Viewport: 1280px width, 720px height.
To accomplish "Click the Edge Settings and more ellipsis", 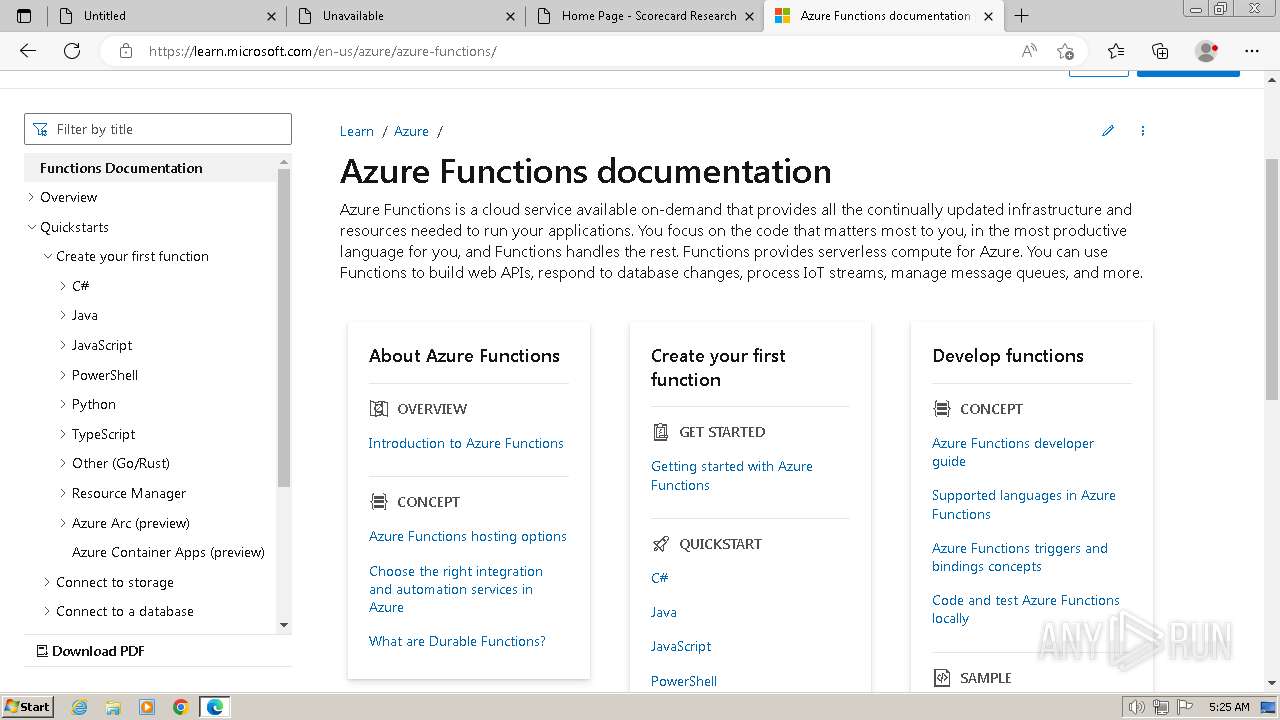I will pyautogui.click(x=1252, y=51).
